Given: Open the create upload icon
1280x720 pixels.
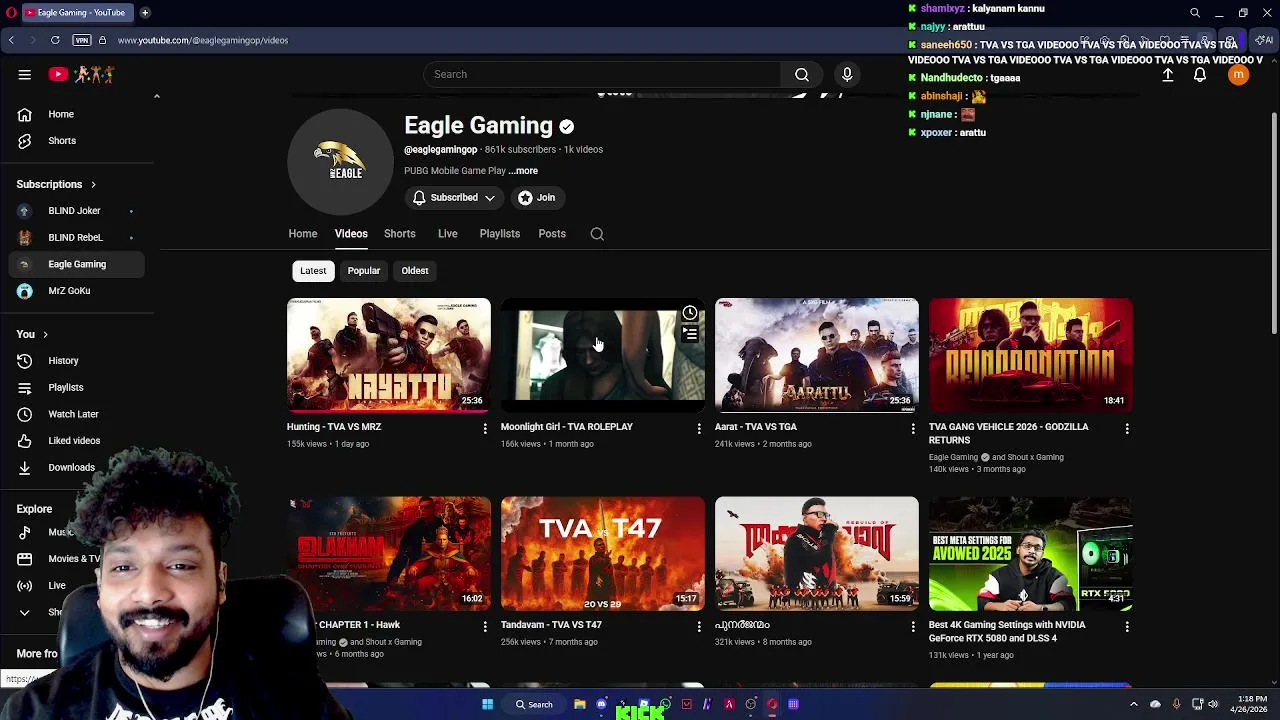Looking at the screenshot, I should click(x=1167, y=75).
